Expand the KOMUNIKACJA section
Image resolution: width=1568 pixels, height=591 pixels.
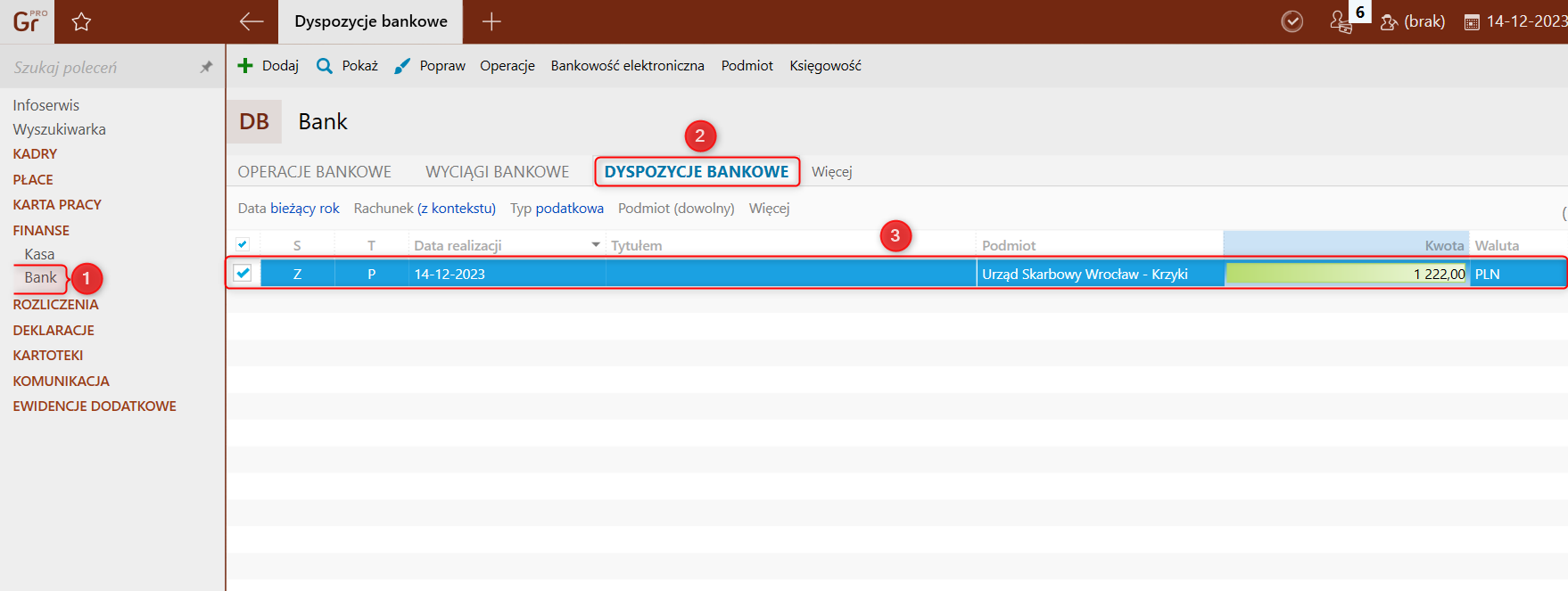pos(61,382)
